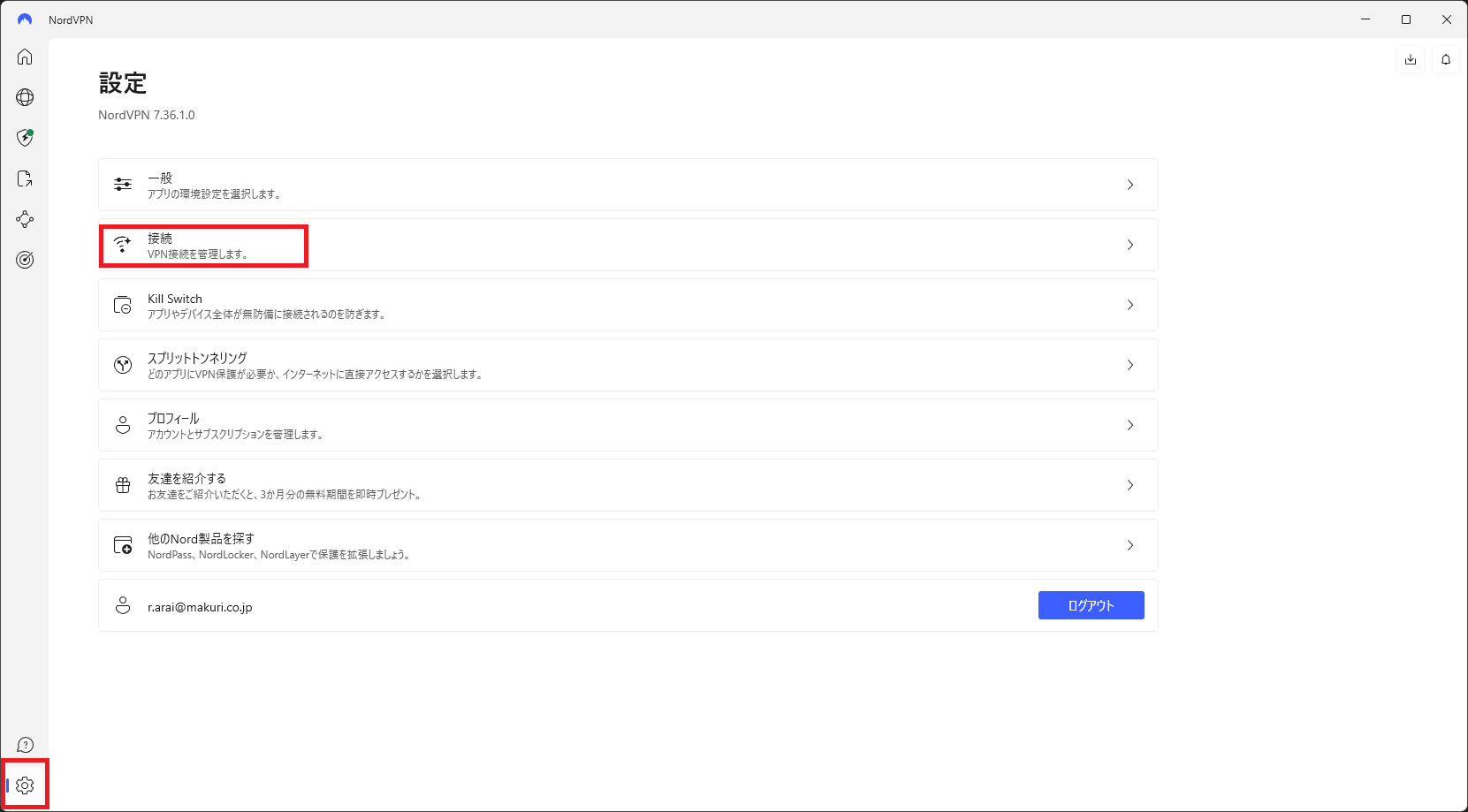
Task: Close the NordVPN window
Action: click(x=1447, y=19)
